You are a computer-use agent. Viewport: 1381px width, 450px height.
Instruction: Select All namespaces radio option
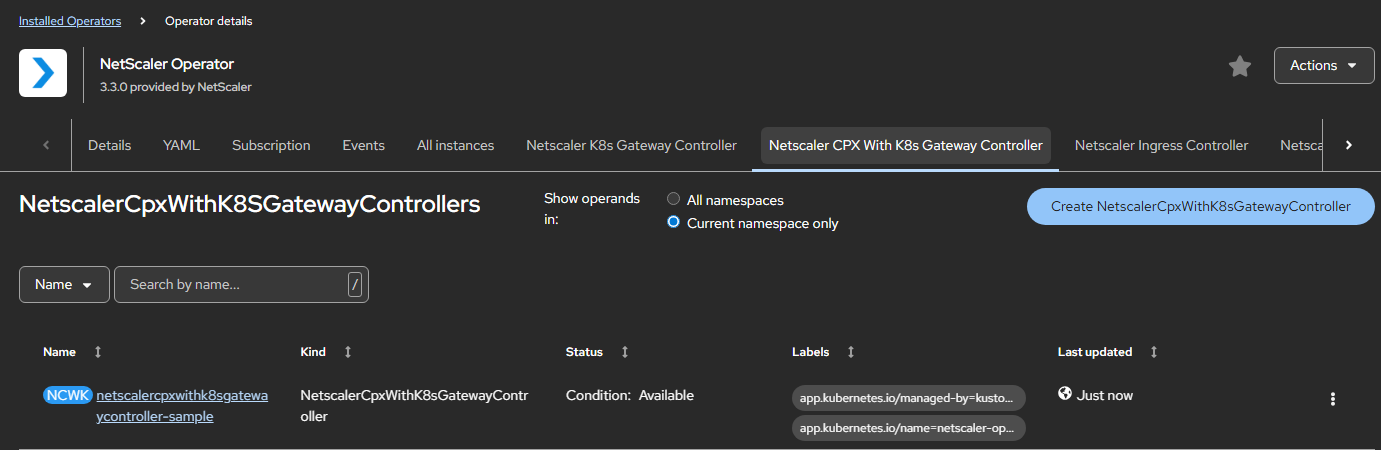[x=674, y=199]
